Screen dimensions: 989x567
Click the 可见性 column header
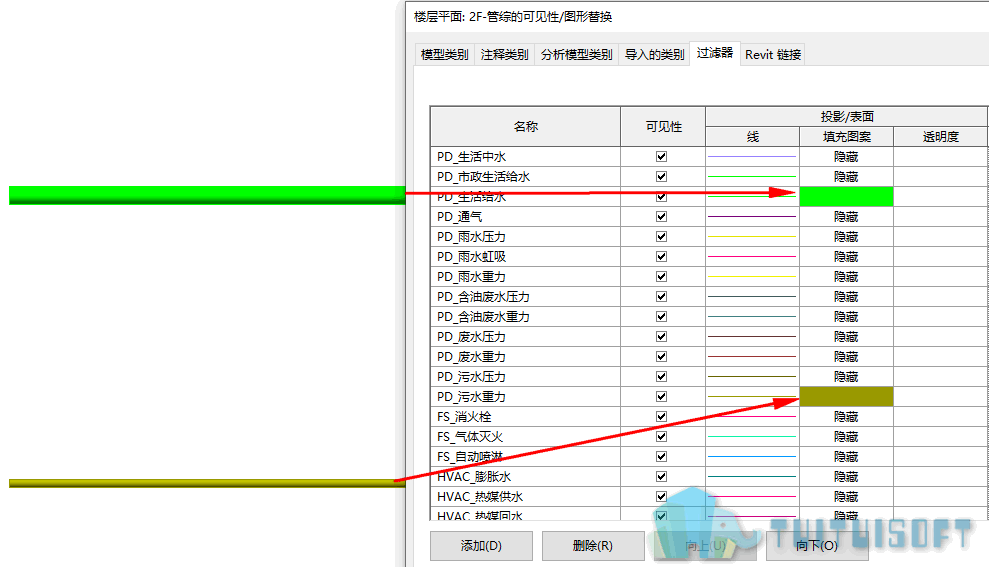(663, 127)
